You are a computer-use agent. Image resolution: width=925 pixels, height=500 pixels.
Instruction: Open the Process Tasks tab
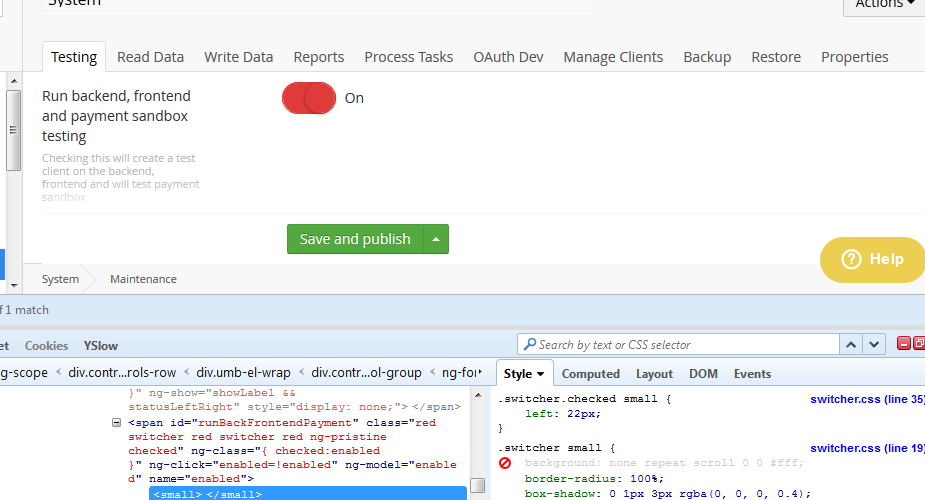(x=408, y=57)
